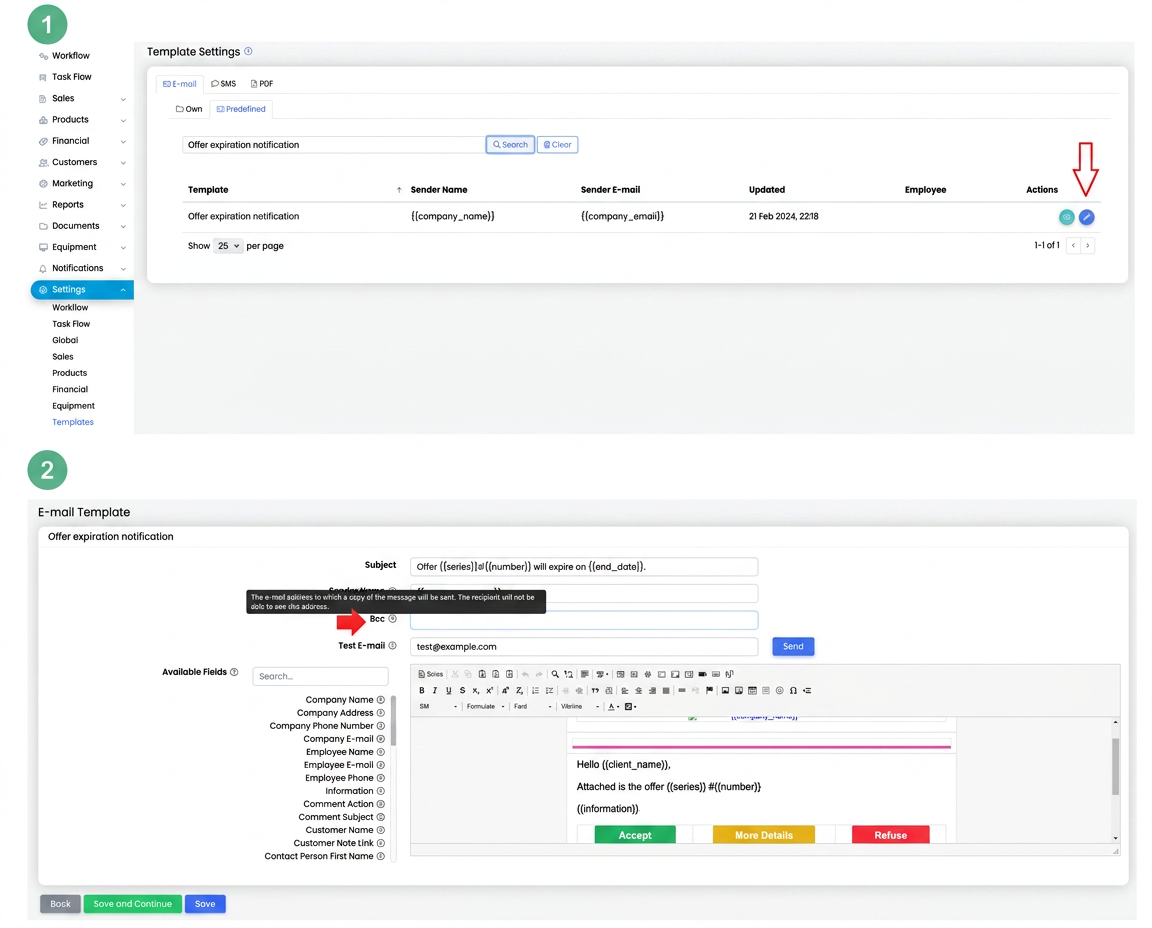Switch to the Own templates tab
Screen dimensions: 1152x928
189,109
